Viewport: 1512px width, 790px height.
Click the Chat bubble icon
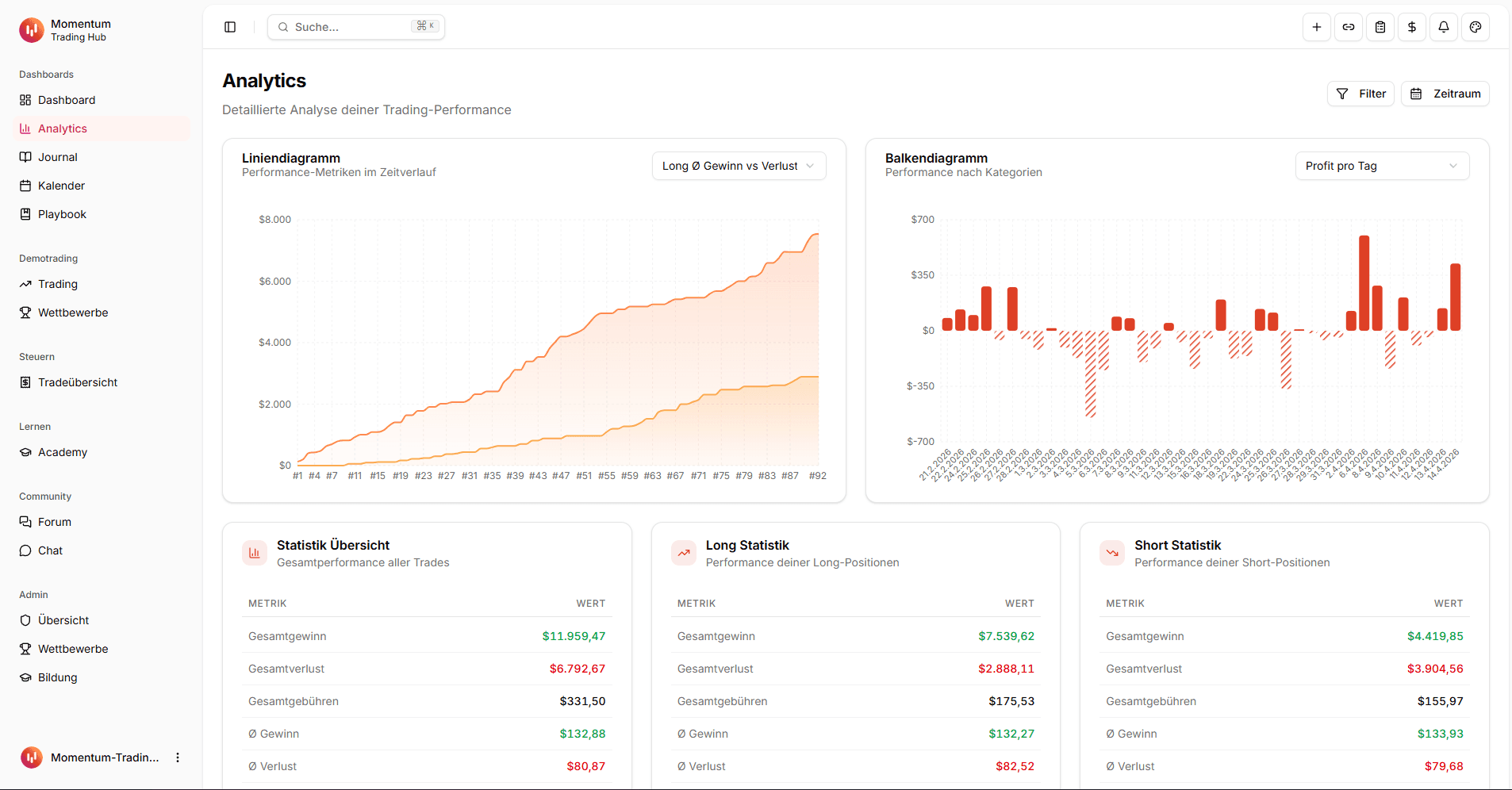tap(25, 550)
